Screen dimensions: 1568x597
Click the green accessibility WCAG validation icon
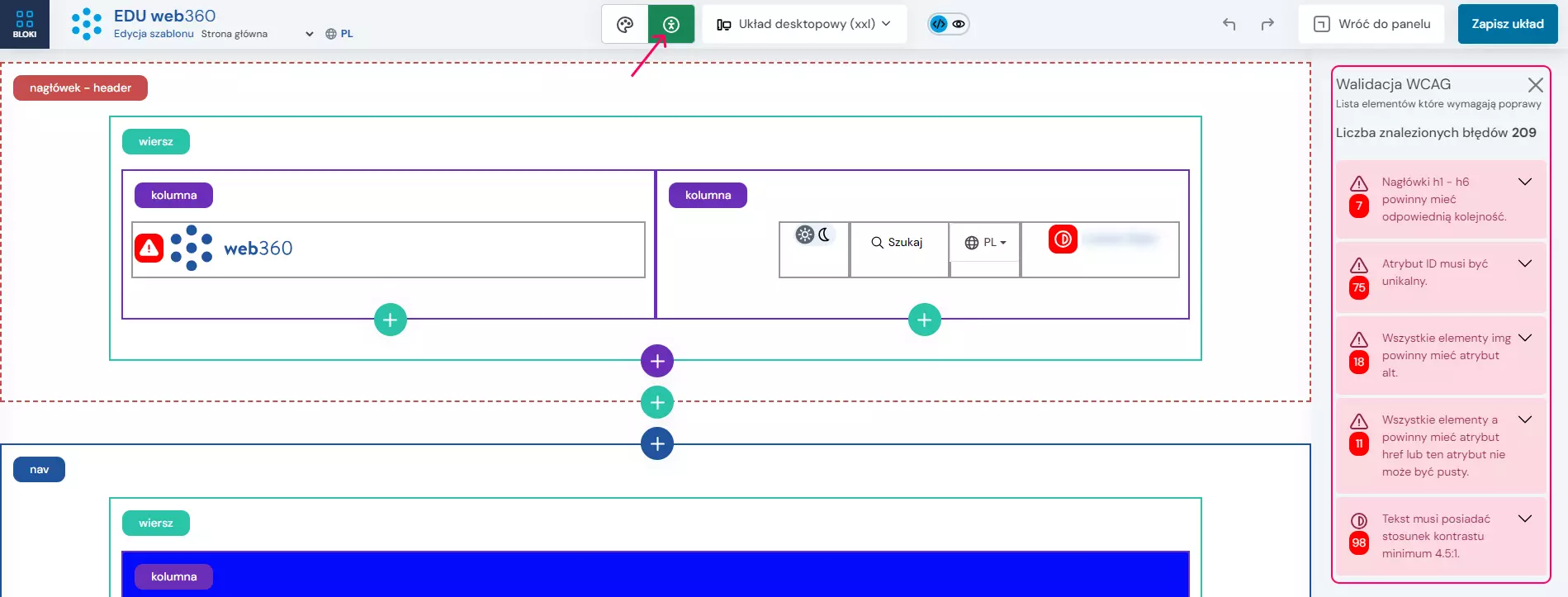[671, 25]
